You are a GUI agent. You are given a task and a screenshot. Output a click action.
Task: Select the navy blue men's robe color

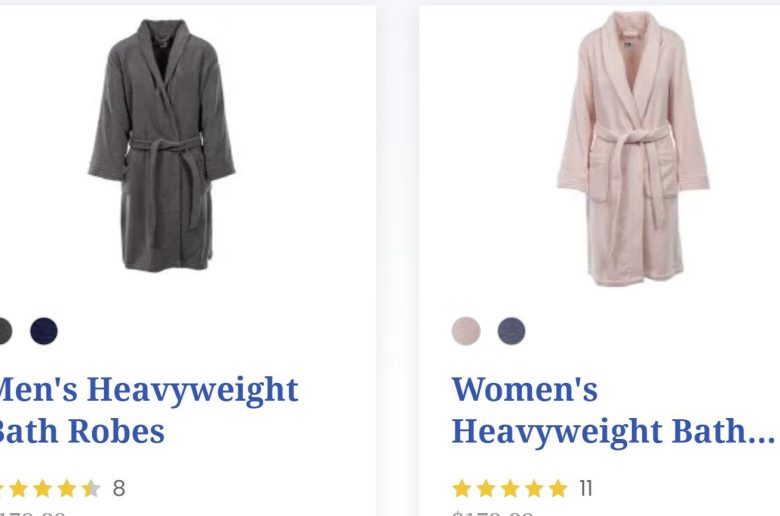tap(44, 331)
